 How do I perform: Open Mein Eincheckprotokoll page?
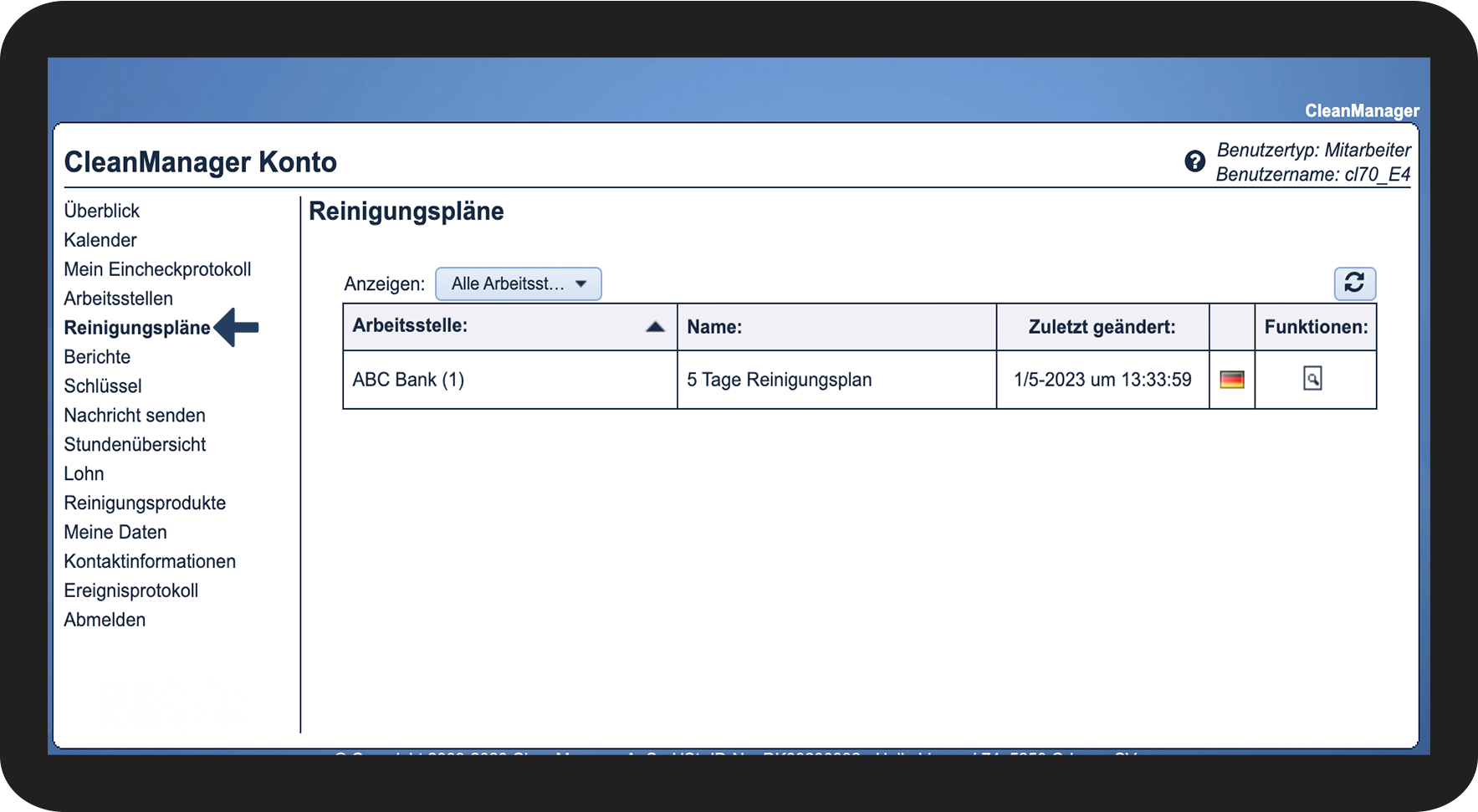pyautogui.click(x=157, y=269)
